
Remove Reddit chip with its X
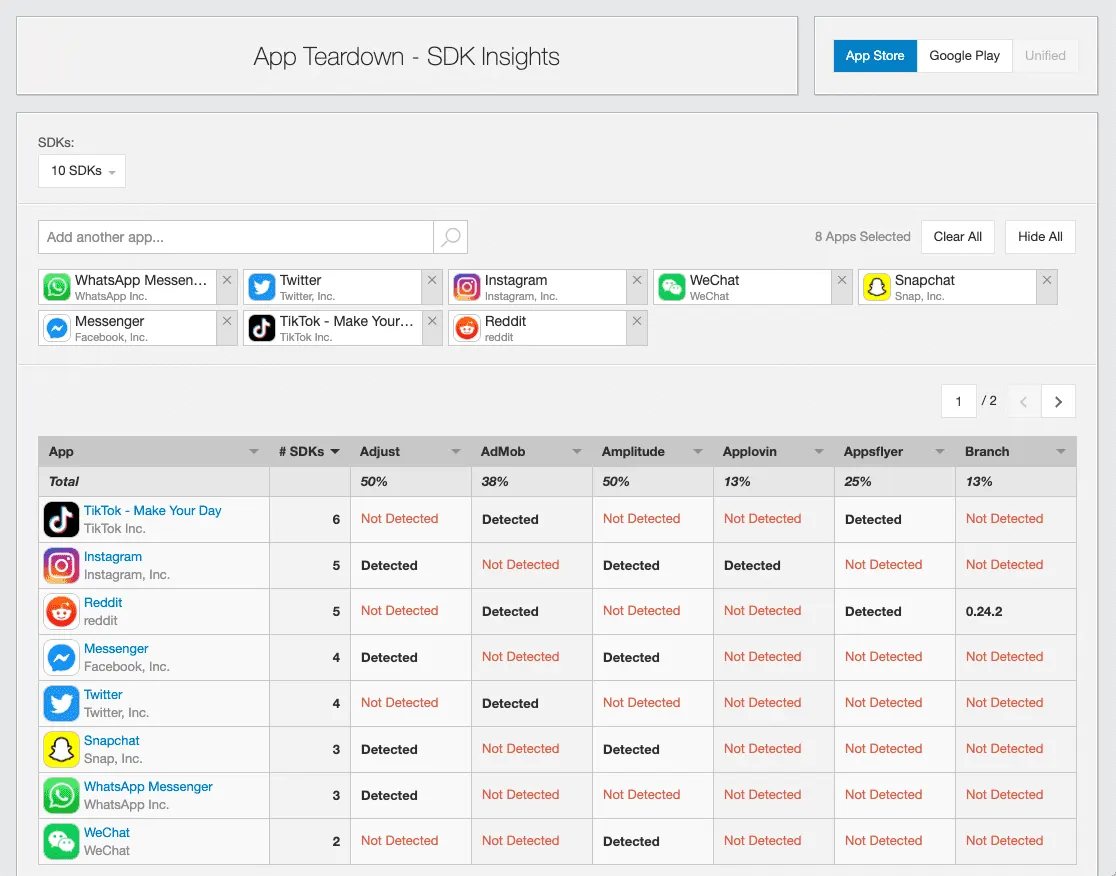[x=637, y=321]
